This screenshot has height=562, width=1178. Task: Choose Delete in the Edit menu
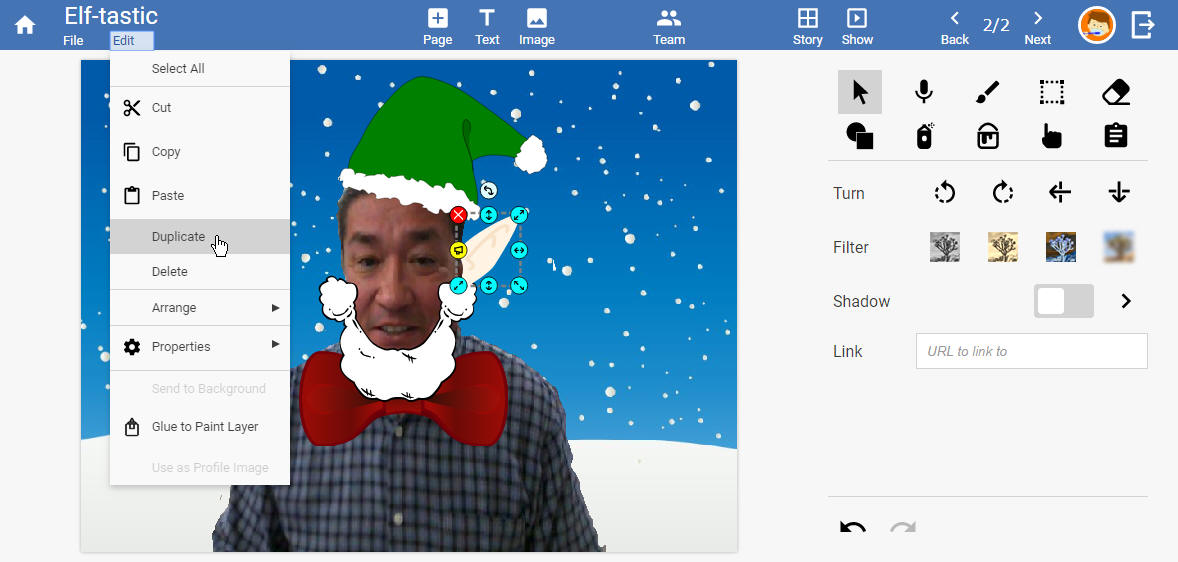click(x=200, y=271)
